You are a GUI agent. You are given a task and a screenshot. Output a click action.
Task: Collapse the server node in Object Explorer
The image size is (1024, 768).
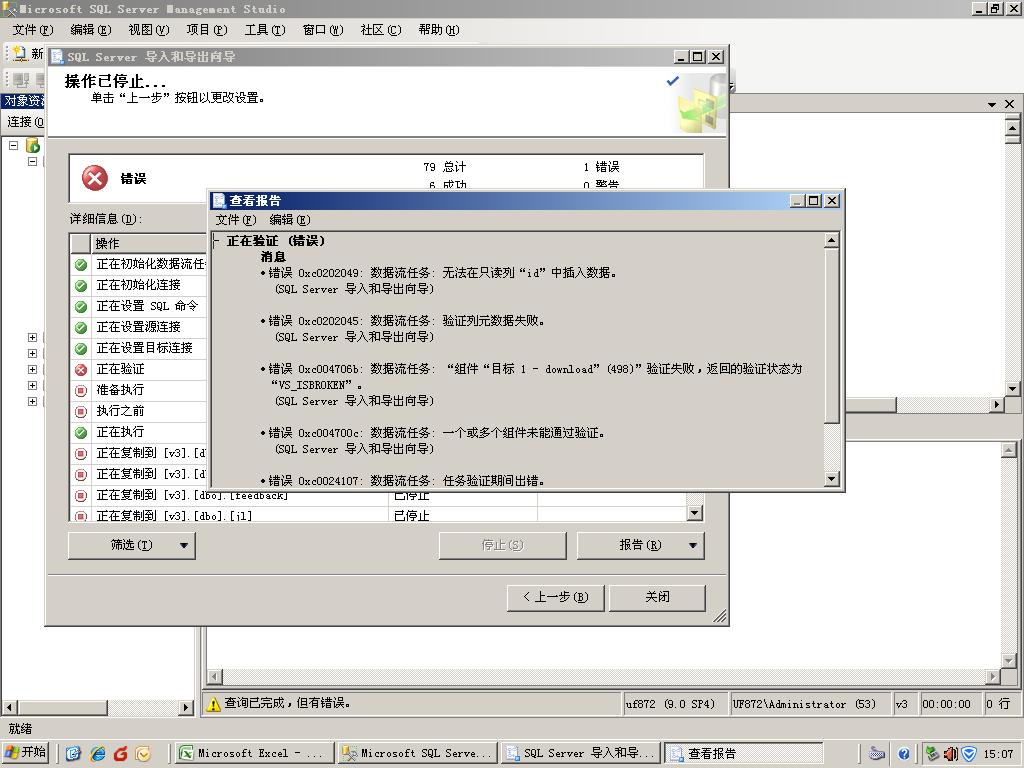(x=14, y=145)
